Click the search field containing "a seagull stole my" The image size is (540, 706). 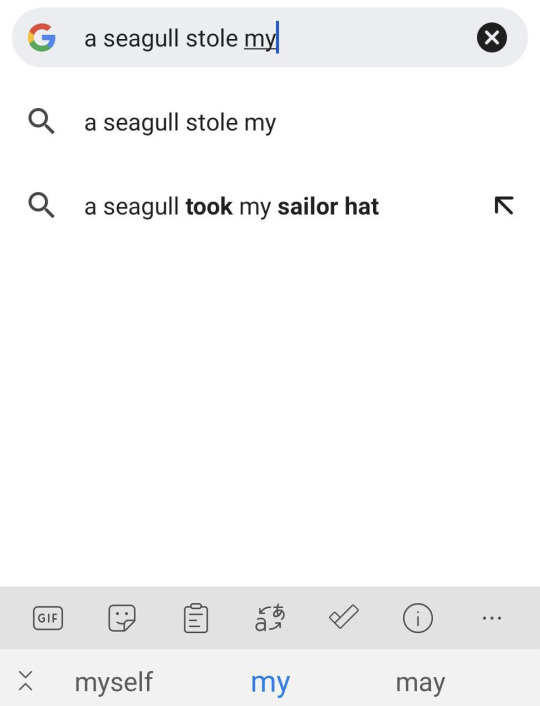click(x=270, y=37)
